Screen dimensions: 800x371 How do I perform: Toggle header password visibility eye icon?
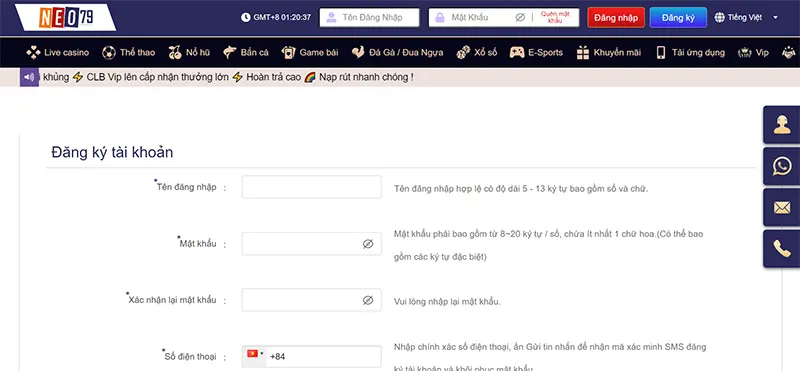coord(520,17)
